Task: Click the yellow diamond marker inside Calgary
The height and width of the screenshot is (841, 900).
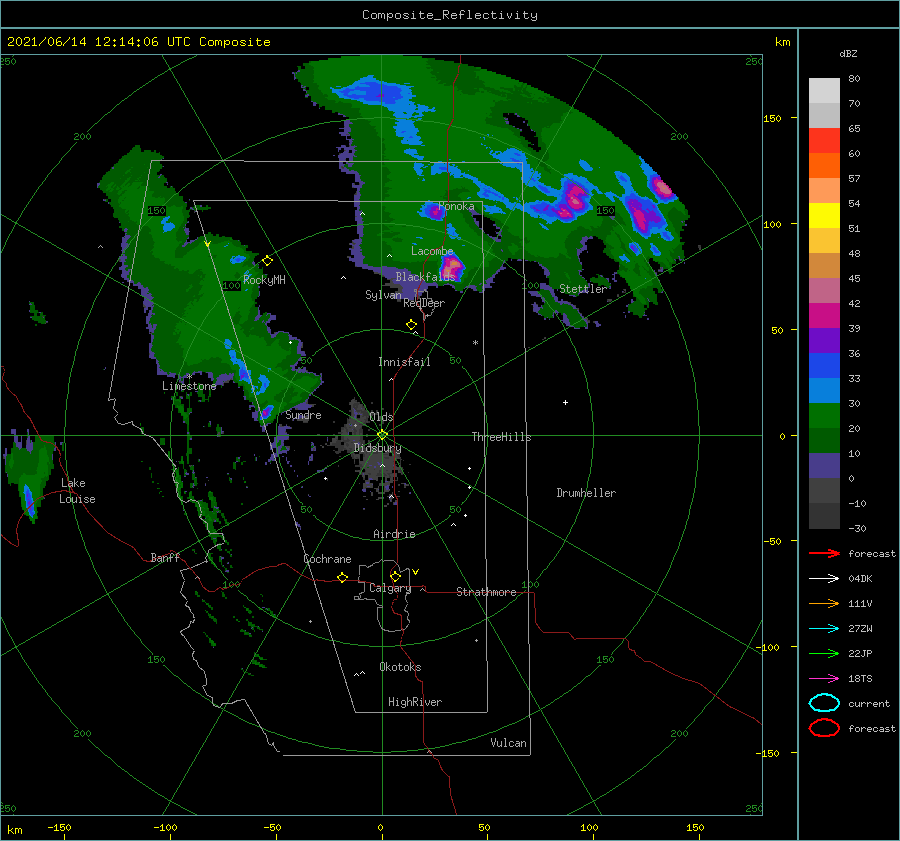Action: [395, 576]
